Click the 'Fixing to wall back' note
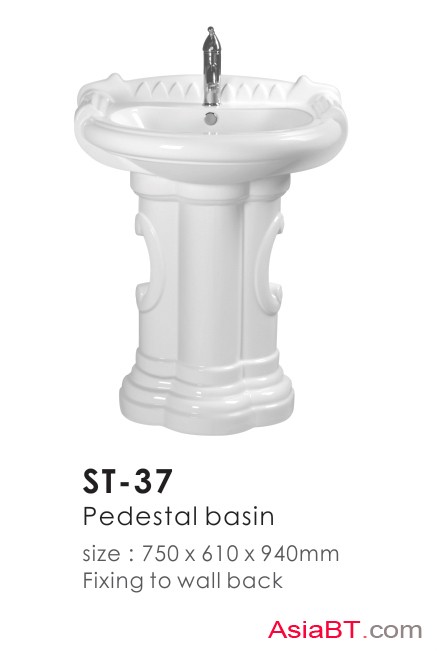Image resolution: width=438 pixels, height=651 pixels. 183,580
